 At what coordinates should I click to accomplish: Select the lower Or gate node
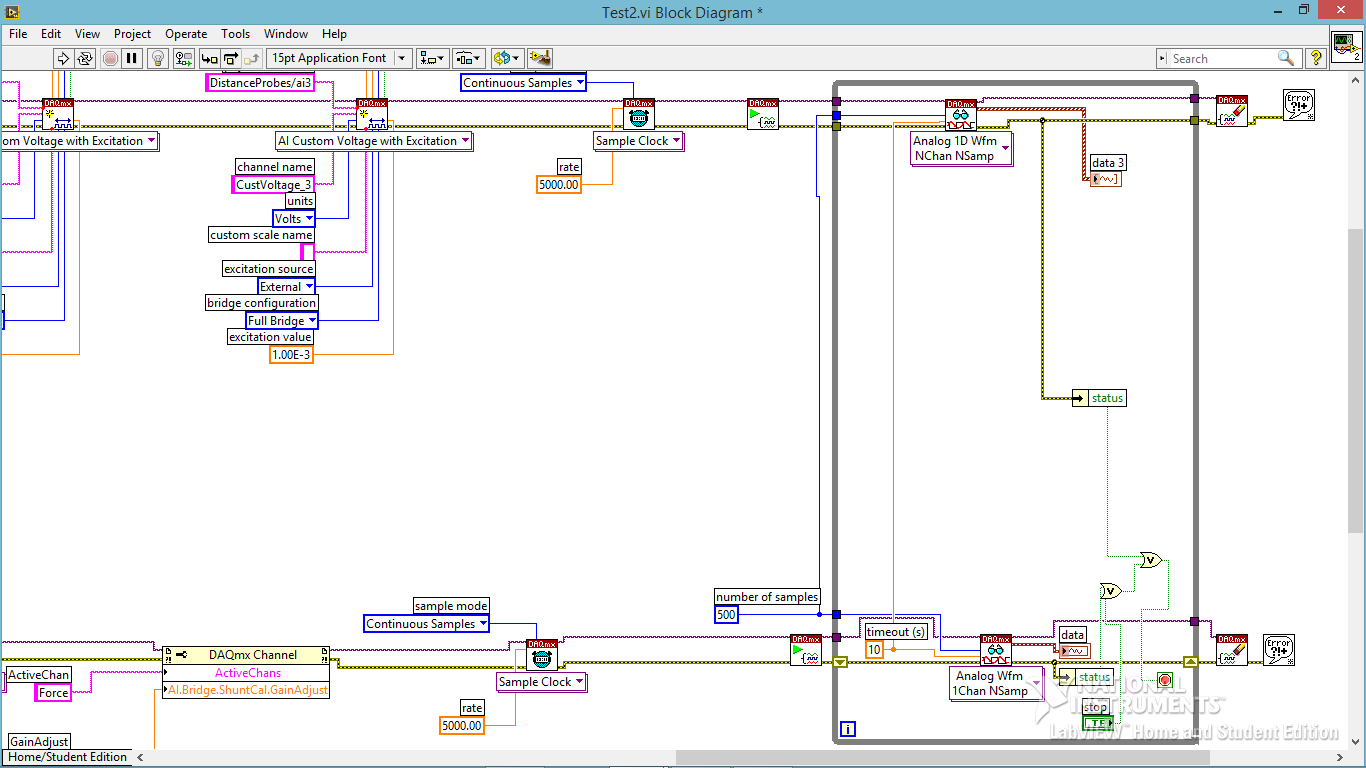coord(1110,591)
